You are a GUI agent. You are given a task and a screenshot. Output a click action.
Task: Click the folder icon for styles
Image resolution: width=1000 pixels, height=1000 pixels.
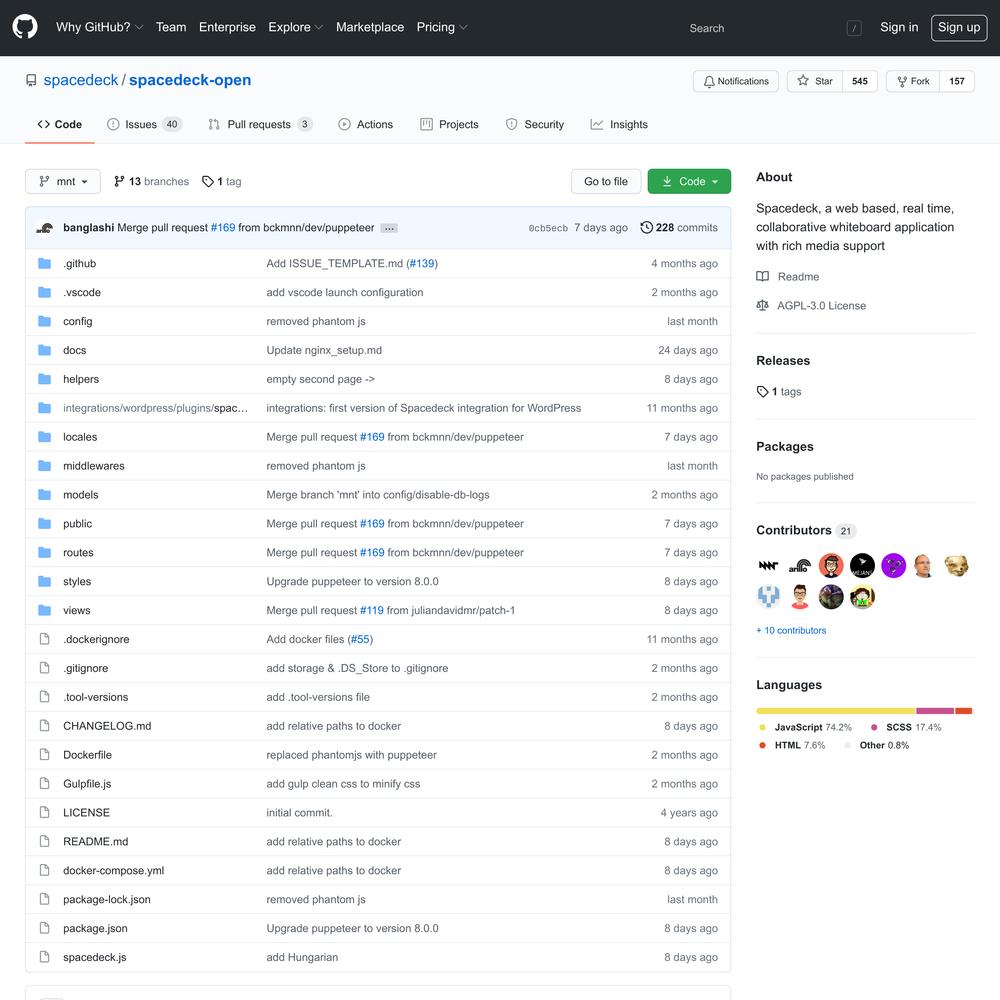(x=45, y=581)
